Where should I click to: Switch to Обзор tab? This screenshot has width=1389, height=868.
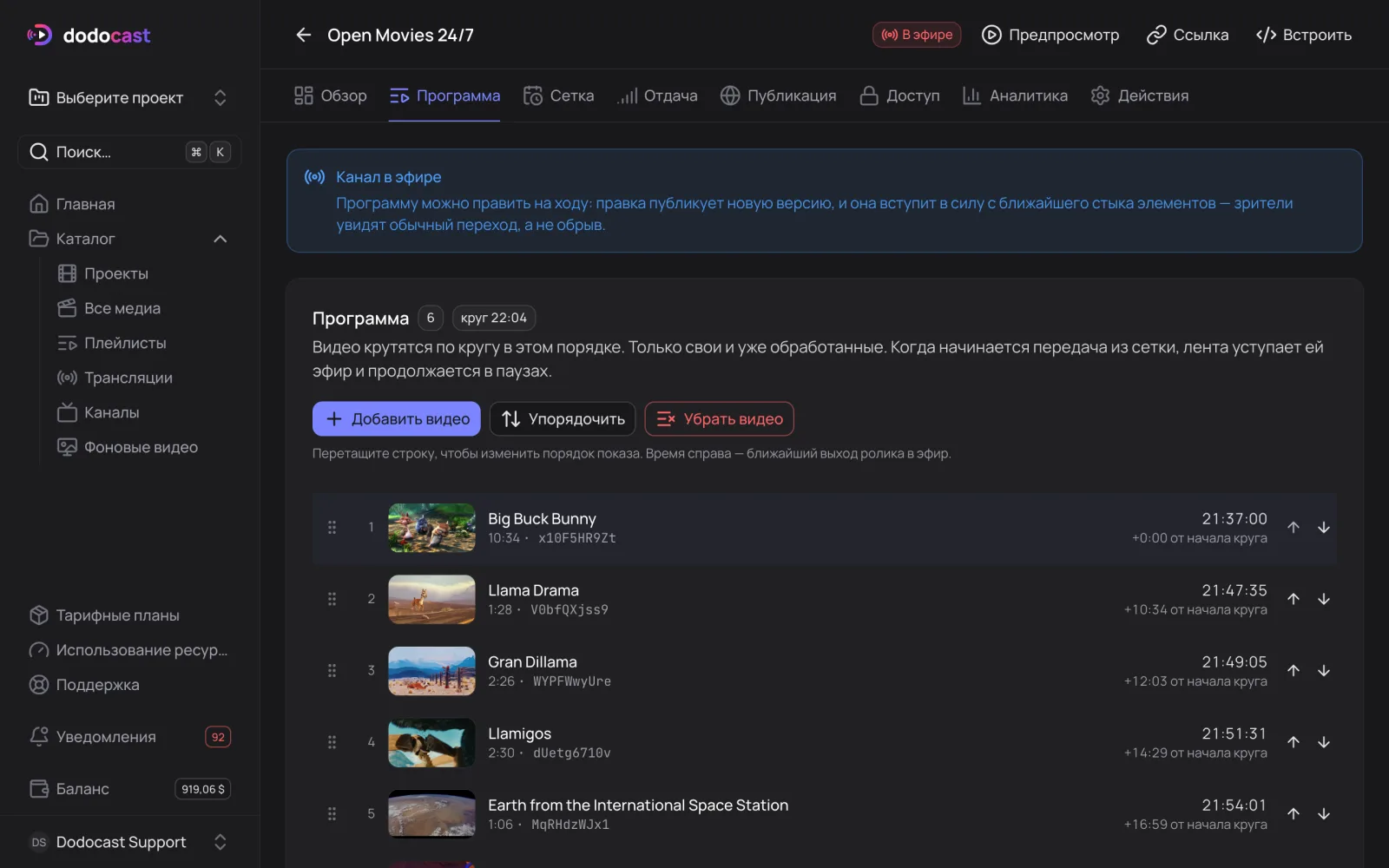[330, 95]
